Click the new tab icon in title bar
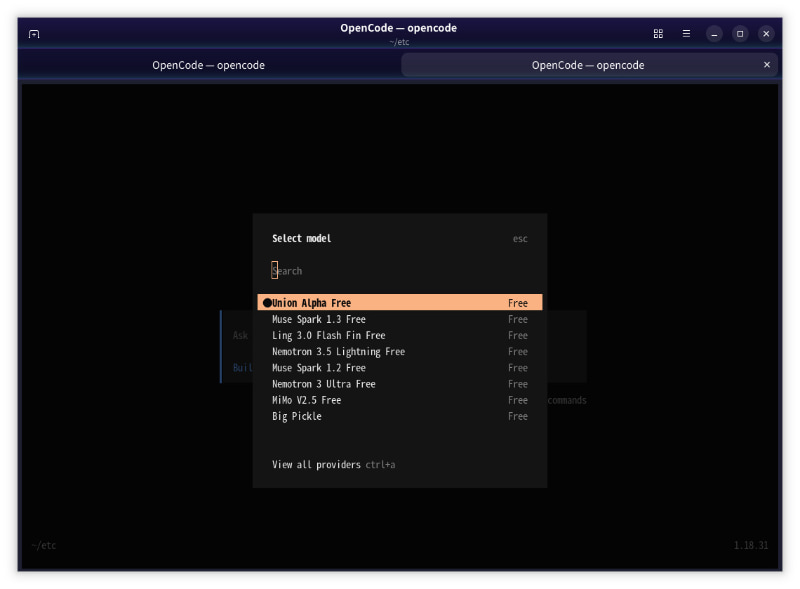 pos(34,34)
